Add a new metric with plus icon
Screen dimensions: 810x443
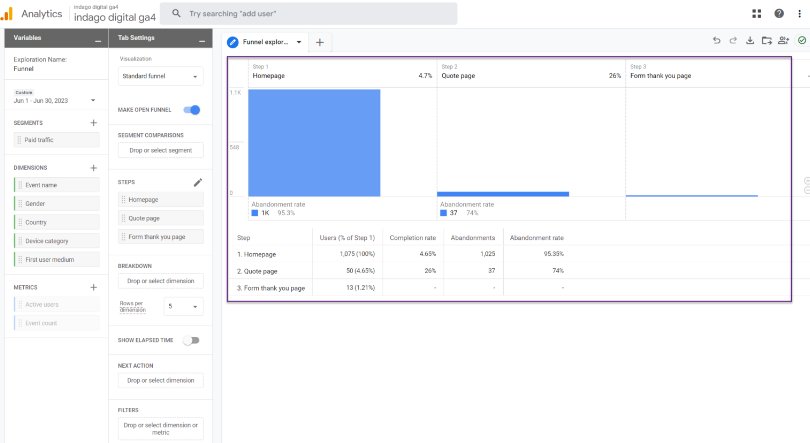coord(93,287)
